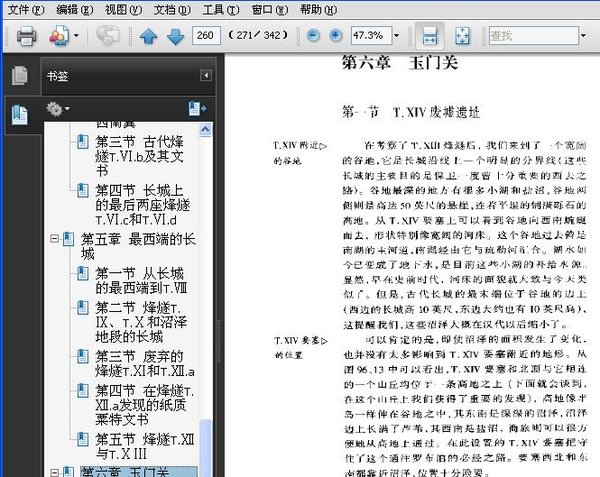600x477 pixels.
Task: Click bookmark icon beside 第五章 最西端的长城
Action: [x=68, y=239]
